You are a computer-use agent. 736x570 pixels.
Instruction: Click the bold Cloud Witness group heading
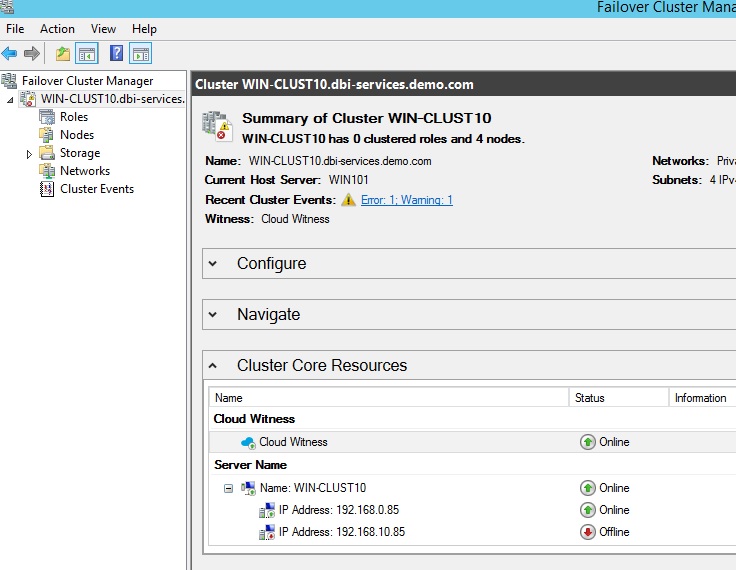(254, 419)
